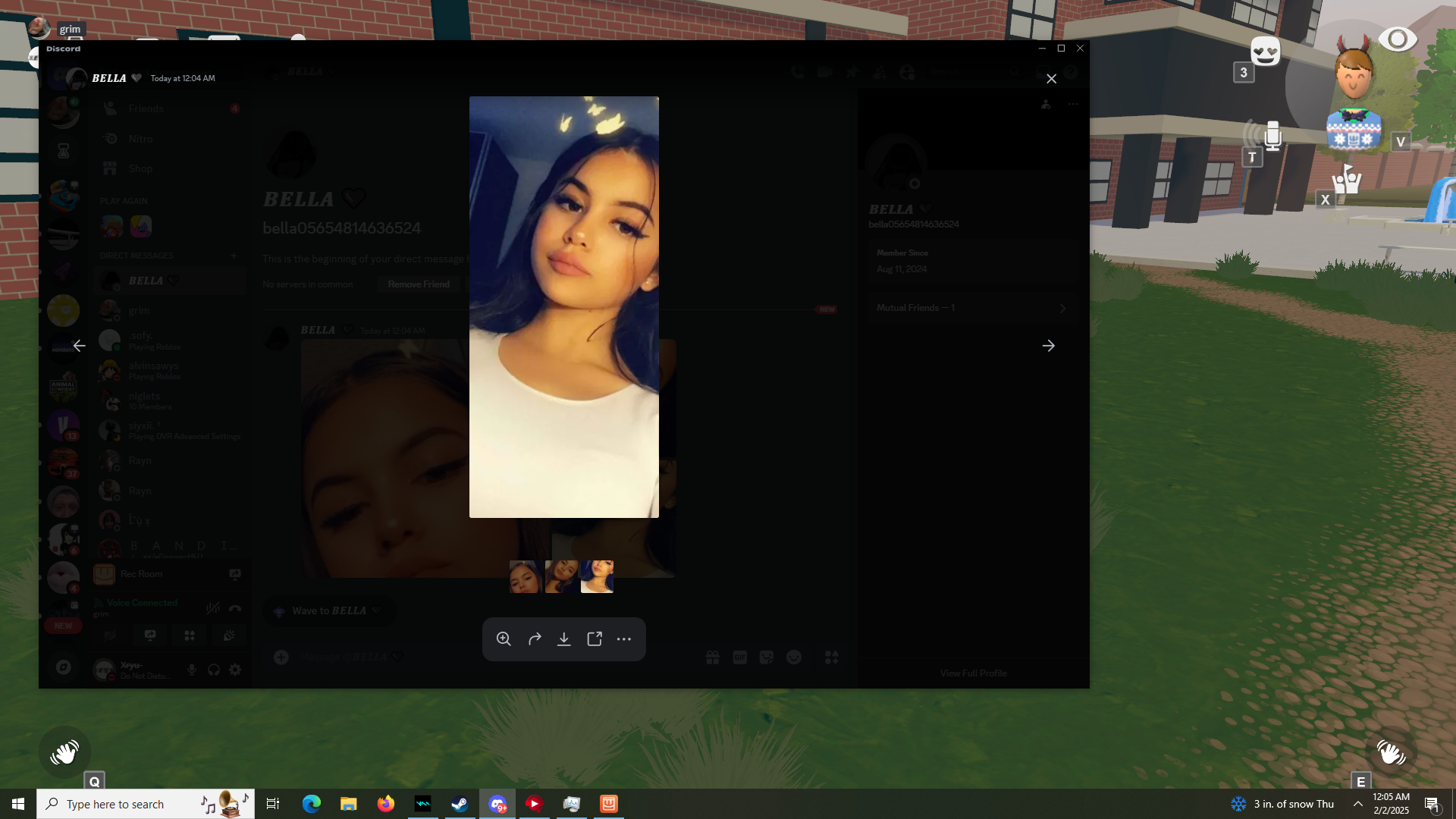Open the more options ellipsis menu

pos(624,639)
